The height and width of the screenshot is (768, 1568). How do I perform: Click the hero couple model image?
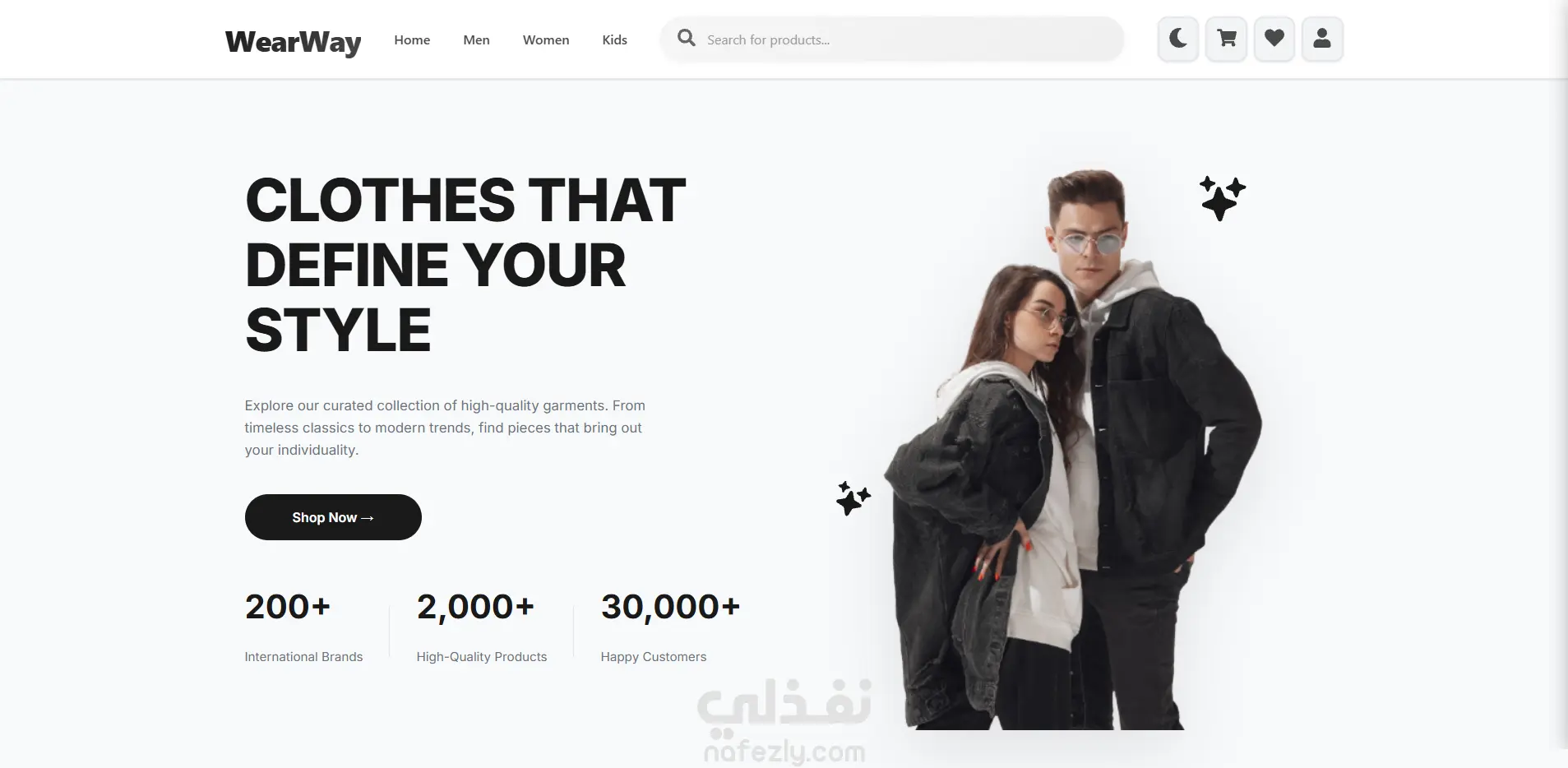(1073, 450)
